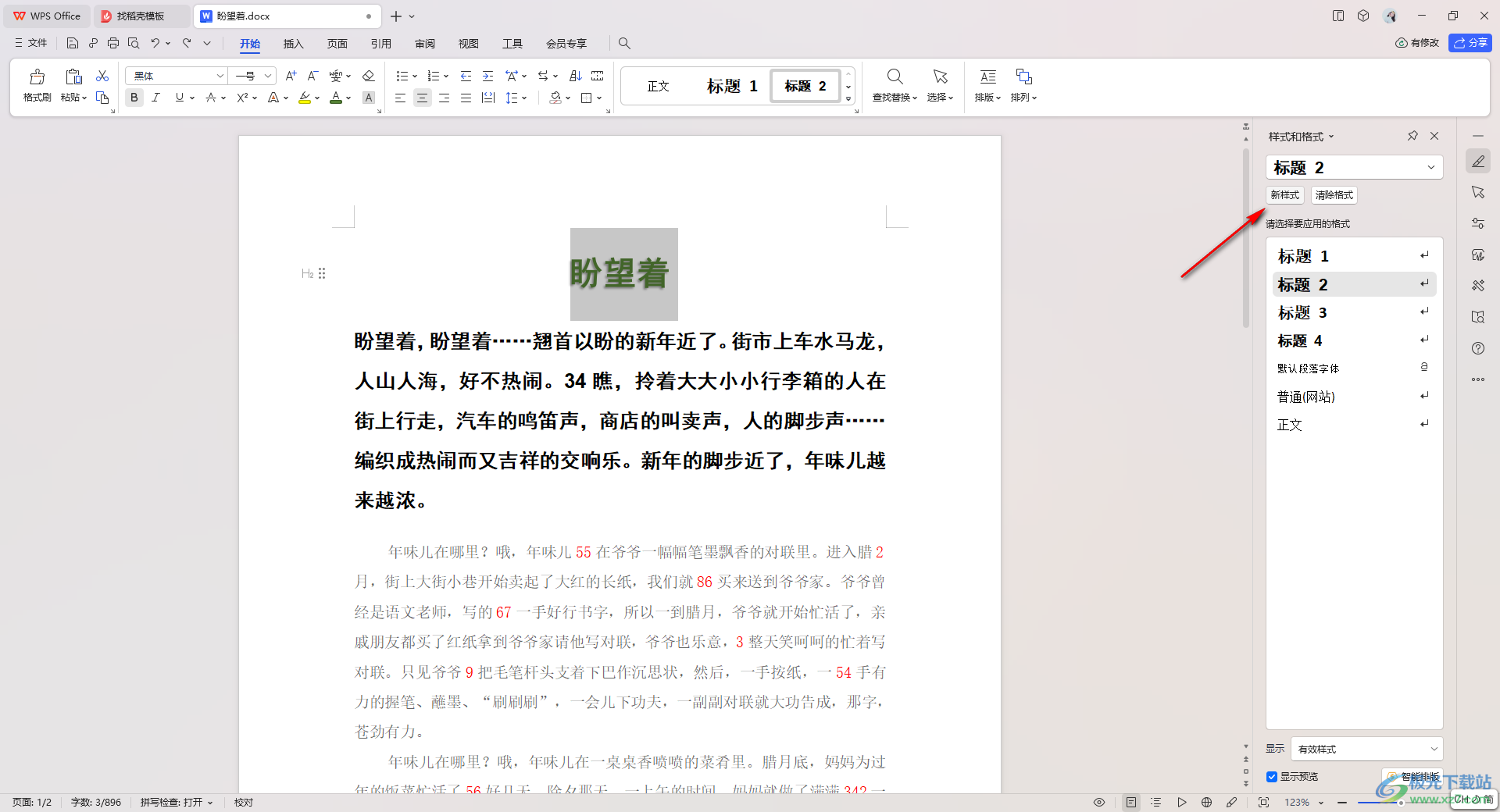Click the selection pane cursor icon in right sidebar
This screenshot has width=1500, height=812.
point(1478,192)
